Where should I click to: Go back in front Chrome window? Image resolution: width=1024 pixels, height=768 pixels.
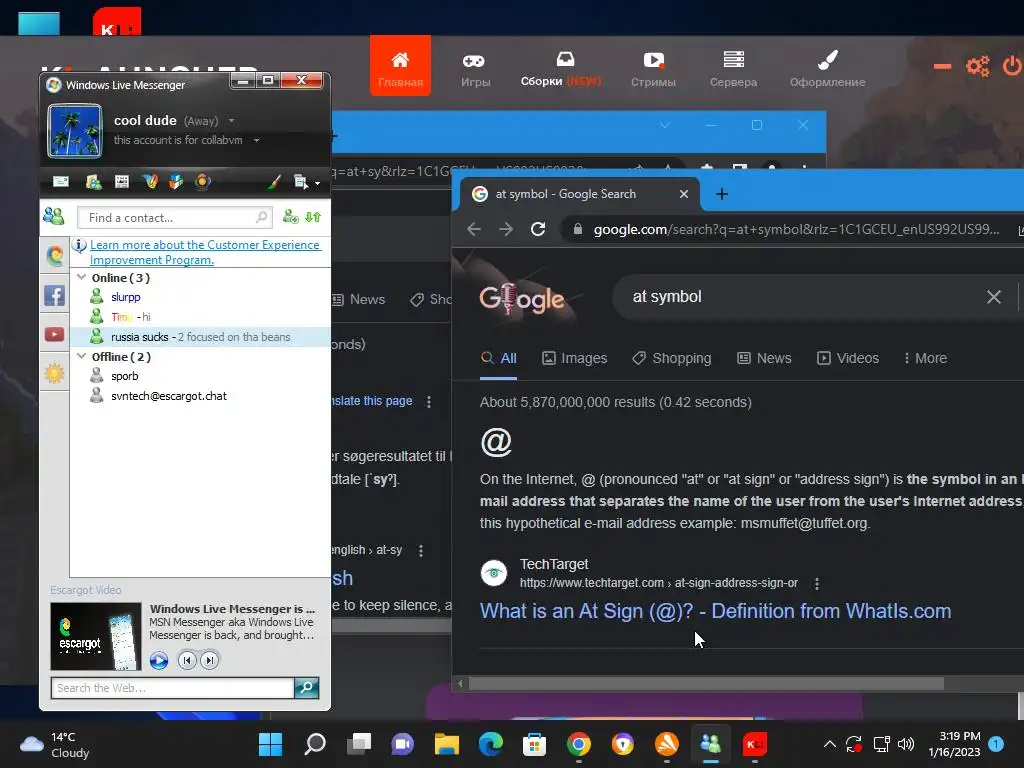click(x=474, y=229)
